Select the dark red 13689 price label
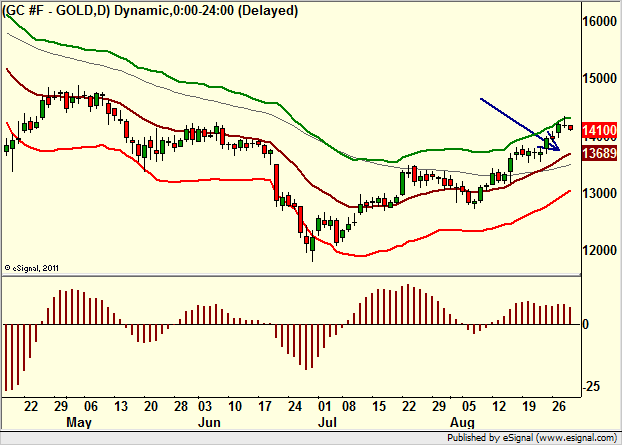This screenshot has height=445, width=622. click(x=600, y=153)
